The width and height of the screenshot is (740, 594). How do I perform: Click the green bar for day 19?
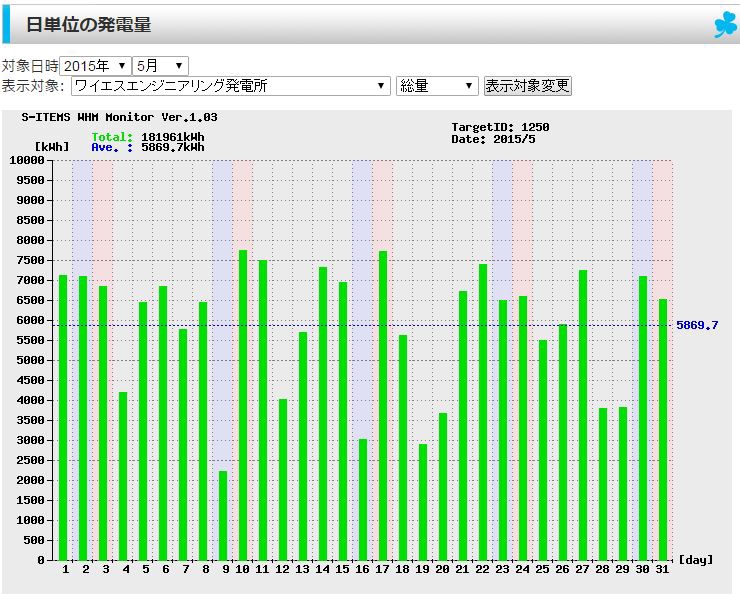tap(423, 502)
